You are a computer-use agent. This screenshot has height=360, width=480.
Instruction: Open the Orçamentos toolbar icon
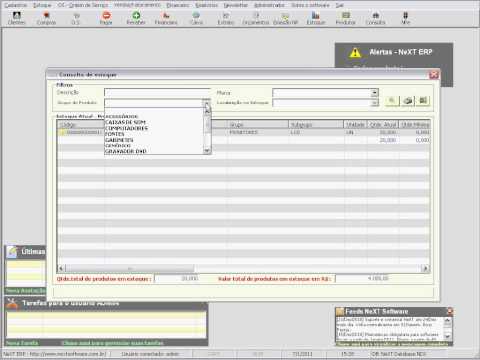[x=256, y=18]
